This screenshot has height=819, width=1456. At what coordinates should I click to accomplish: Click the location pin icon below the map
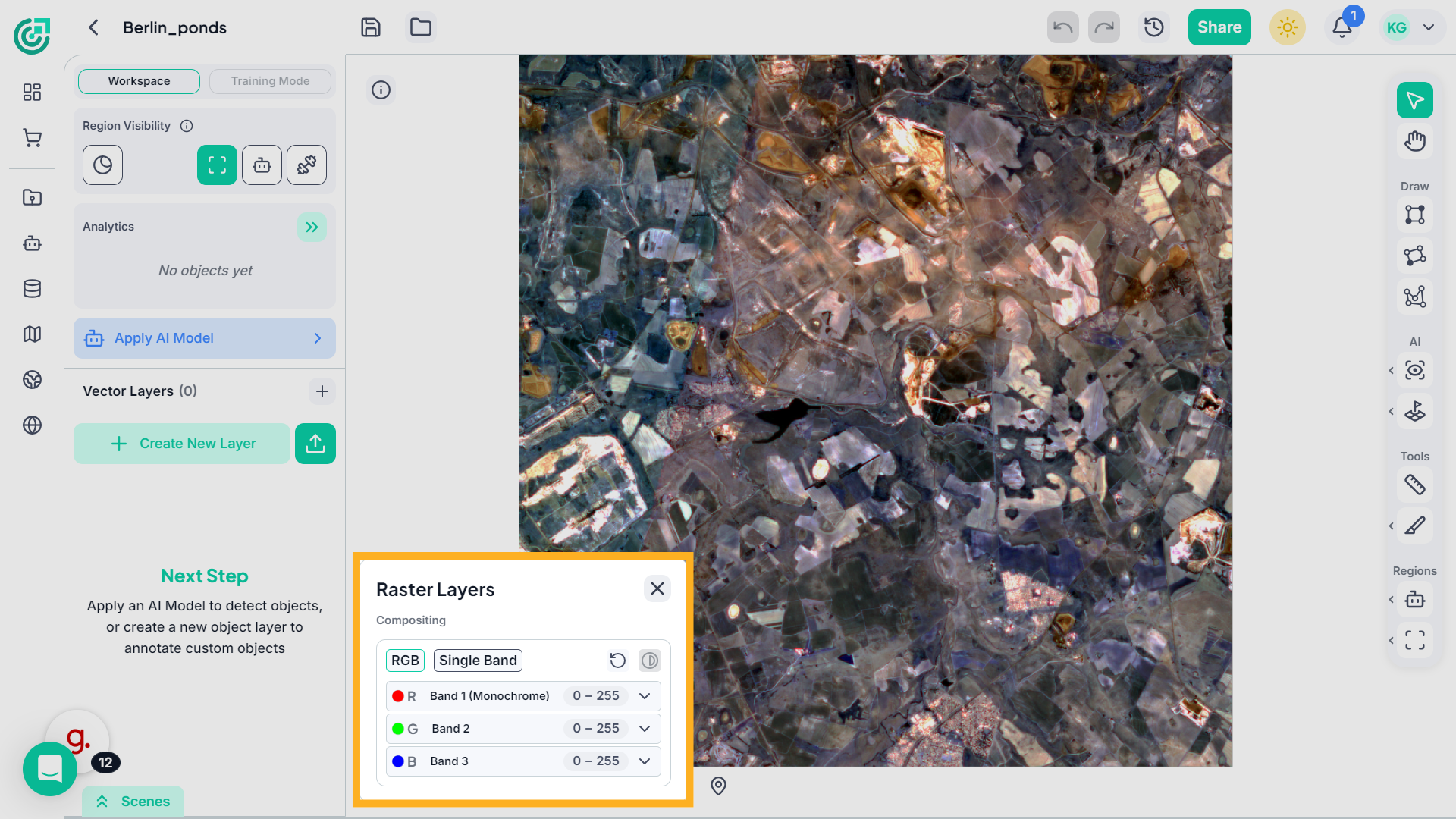tap(718, 786)
